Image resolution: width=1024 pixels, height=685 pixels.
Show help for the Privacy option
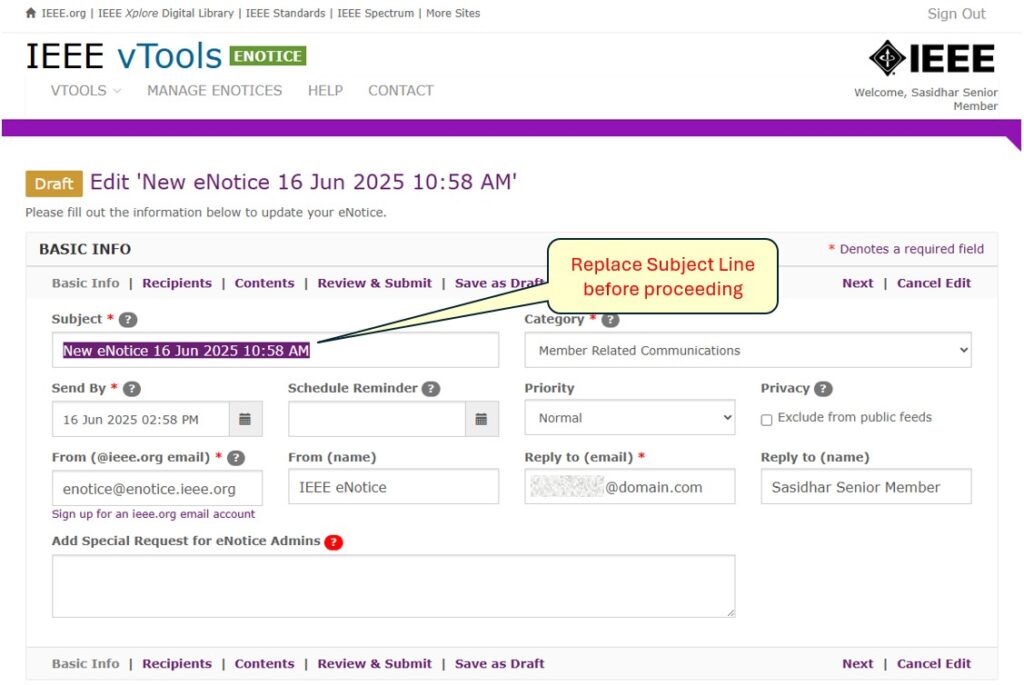(824, 389)
